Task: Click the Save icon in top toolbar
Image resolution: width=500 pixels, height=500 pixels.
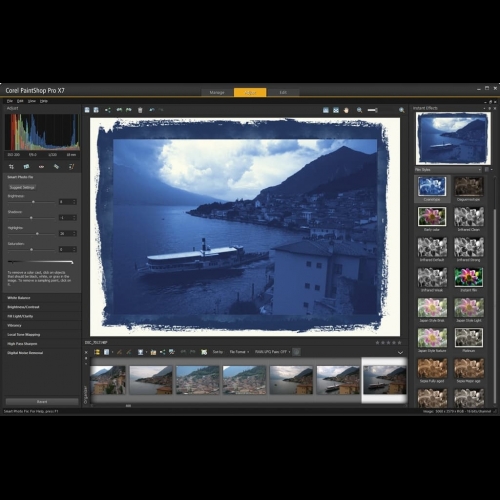Action: [x=87, y=110]
